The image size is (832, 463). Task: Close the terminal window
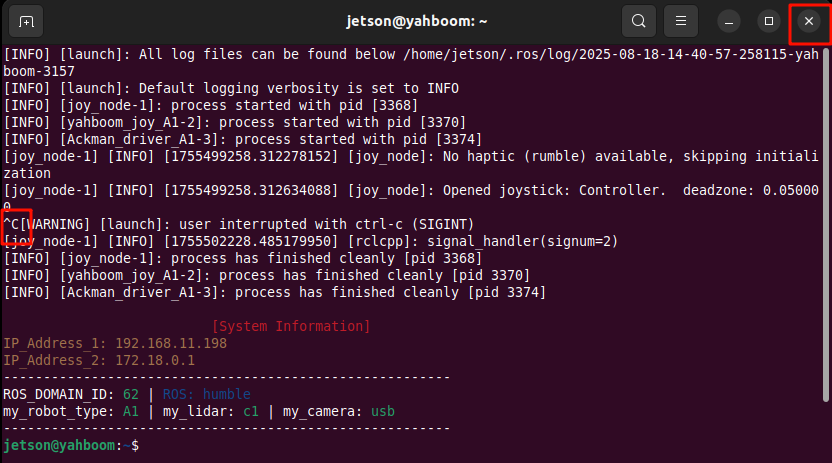coord(808,21)
